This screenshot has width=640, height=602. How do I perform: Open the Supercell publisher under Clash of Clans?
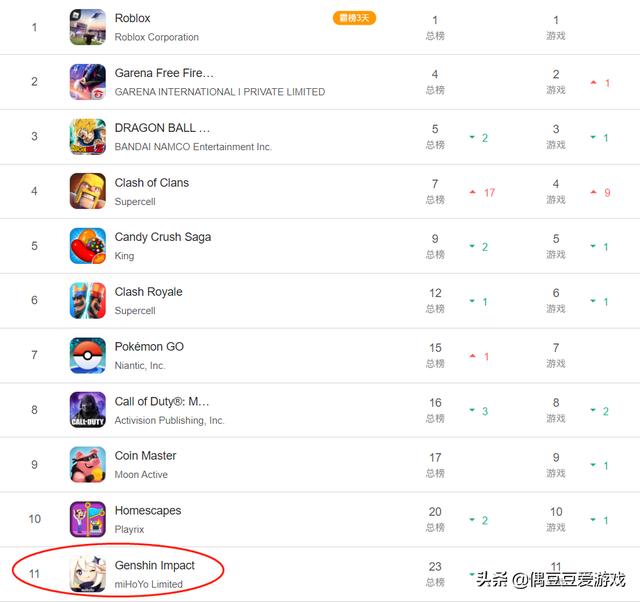click(x=135, y=202)
